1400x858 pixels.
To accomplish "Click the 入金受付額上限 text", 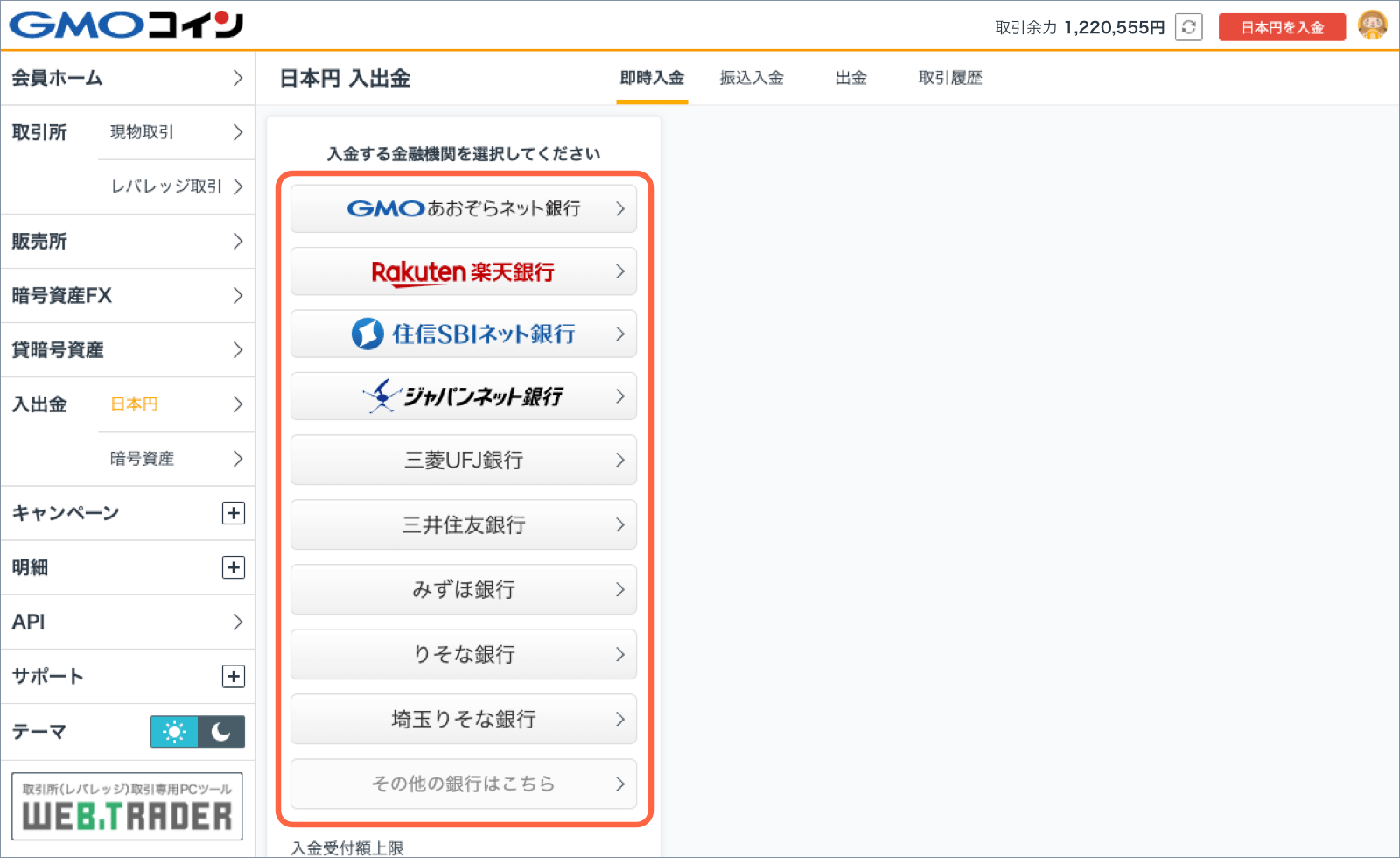I will click(x=347, y=847).
